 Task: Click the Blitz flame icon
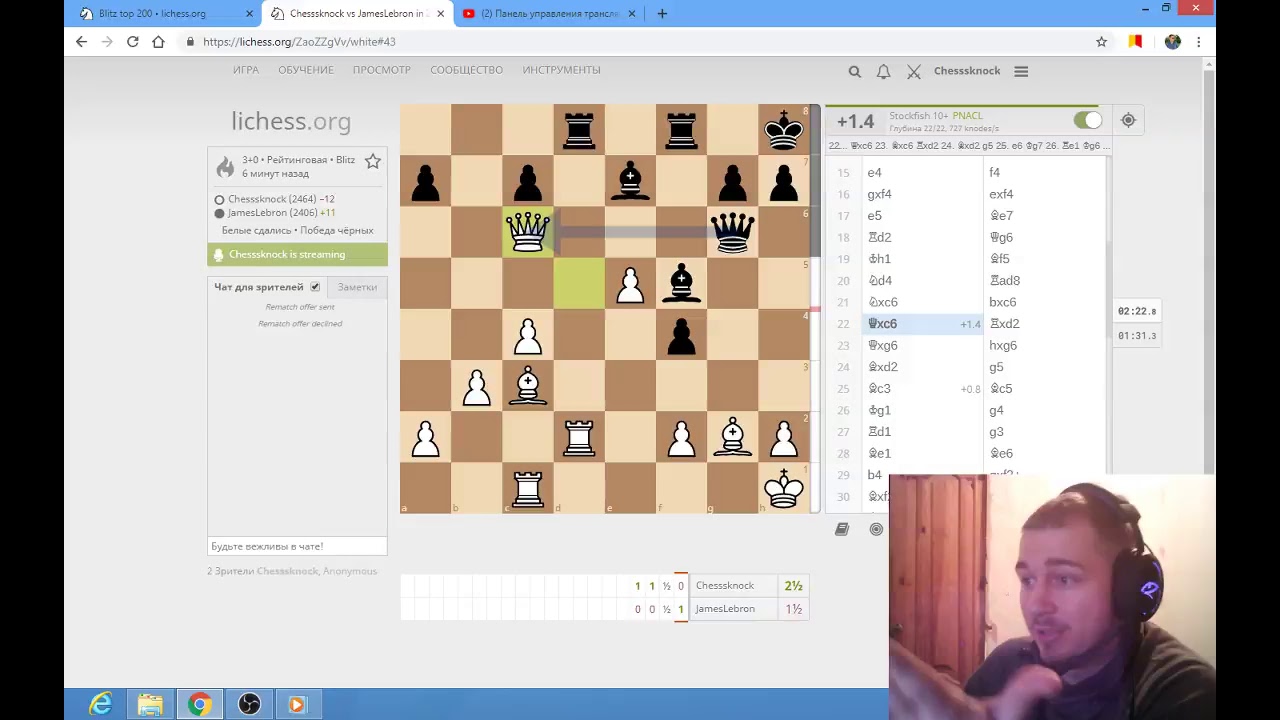(225, 166)
